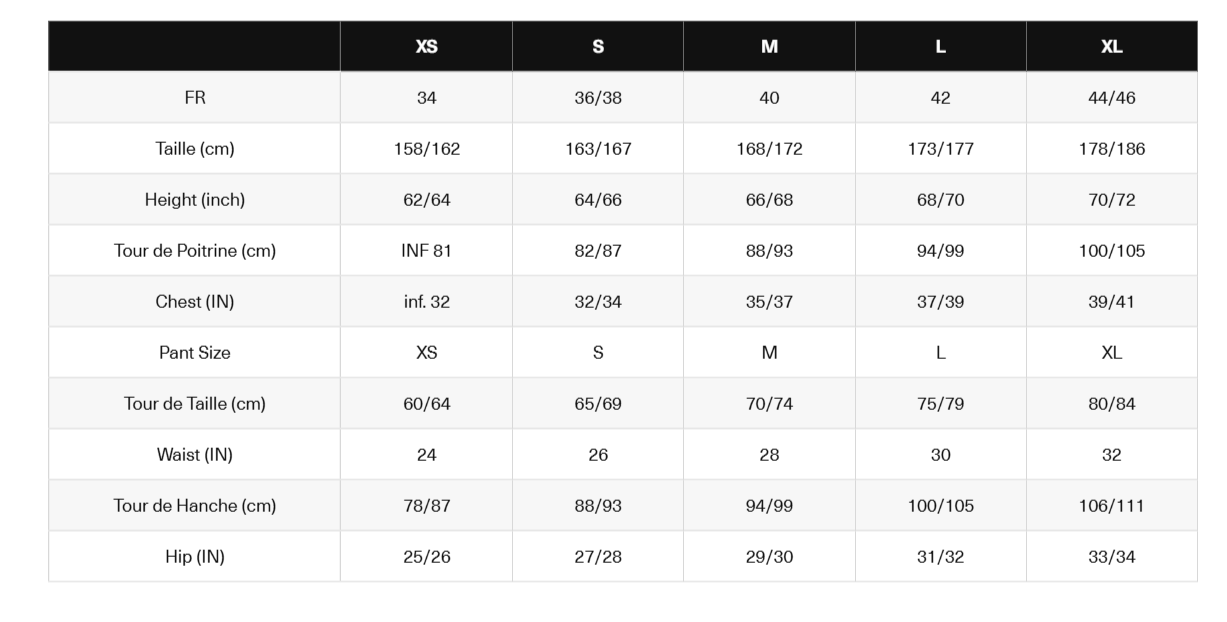The image size is (1227, 622).
Task: Click the Chest (IN) row label
Action: coord(195,302)
